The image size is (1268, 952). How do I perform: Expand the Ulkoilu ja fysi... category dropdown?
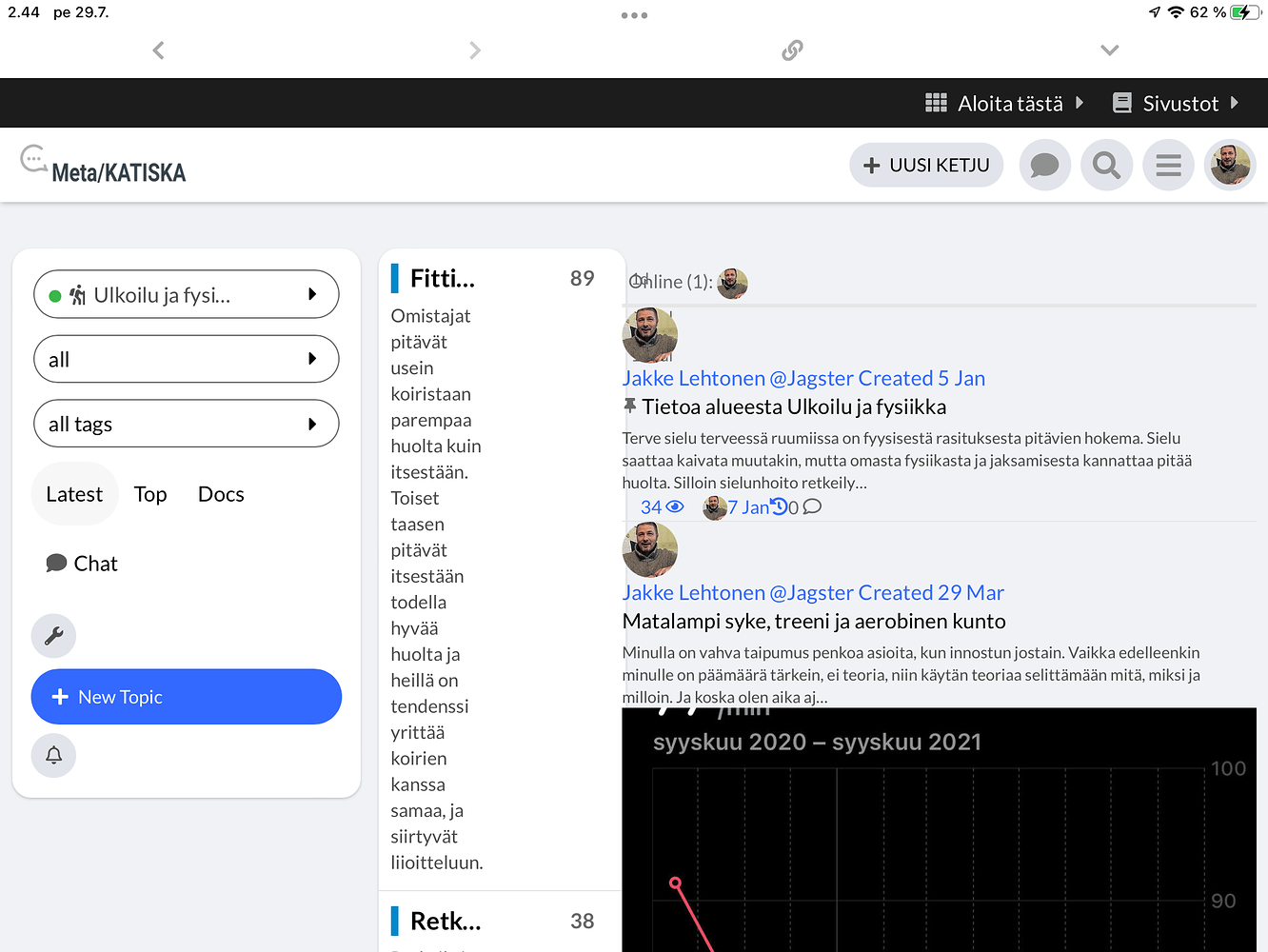[x=186, y=295]
